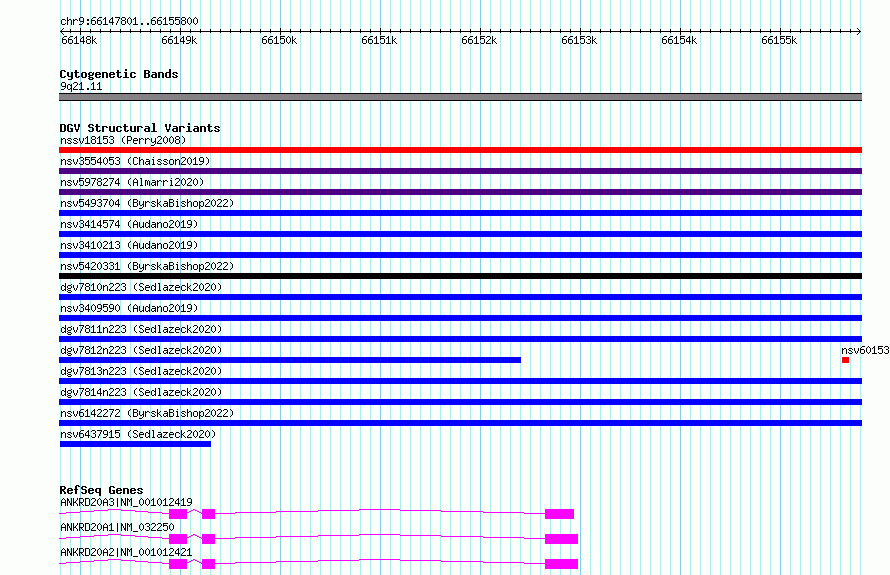The width and height of the screenshot is (890, 575).
Task: Click the 9q21.11 cytogenetic band bar
Action: 460,97
